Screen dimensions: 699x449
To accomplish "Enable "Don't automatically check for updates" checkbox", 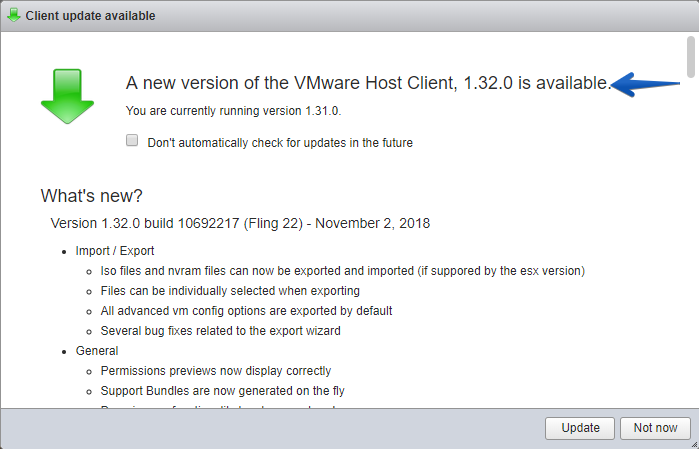I will click(x=132, y=140).
